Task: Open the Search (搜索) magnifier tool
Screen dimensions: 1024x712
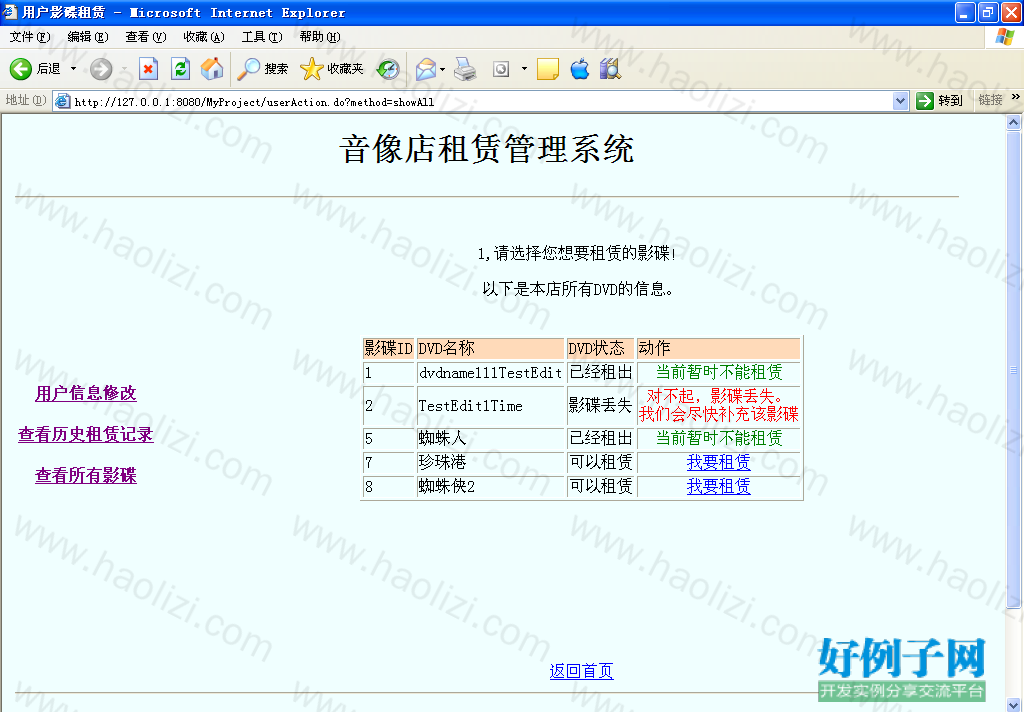Action: tap(262, 69)
